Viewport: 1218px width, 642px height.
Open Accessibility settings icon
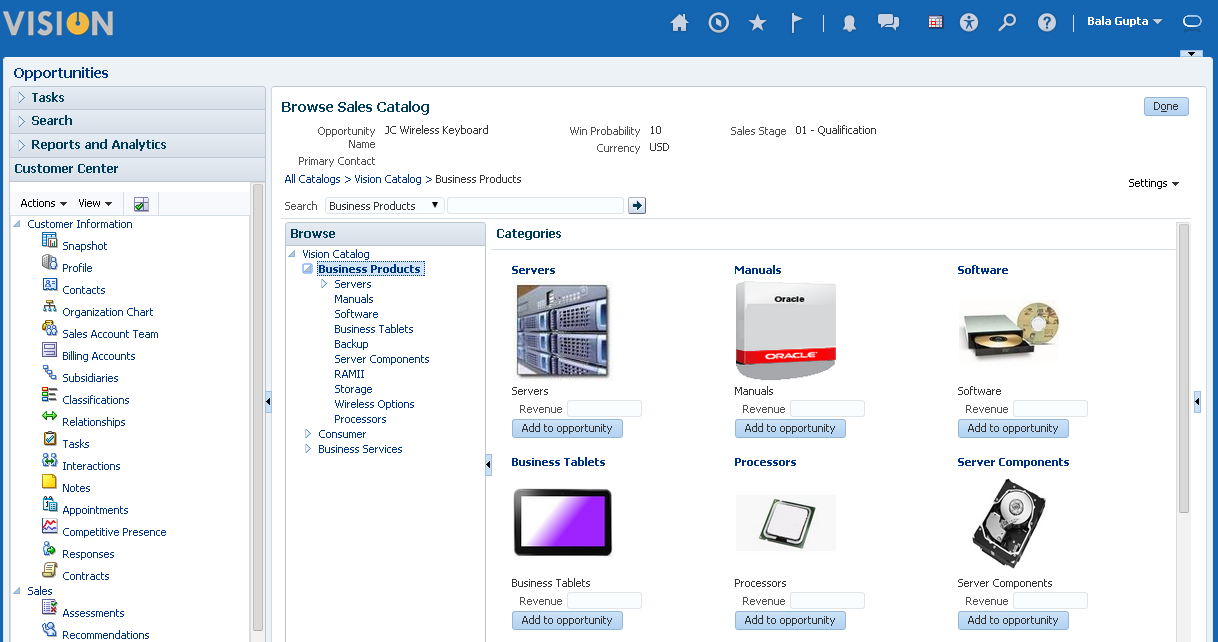click(x=968, y=22)
